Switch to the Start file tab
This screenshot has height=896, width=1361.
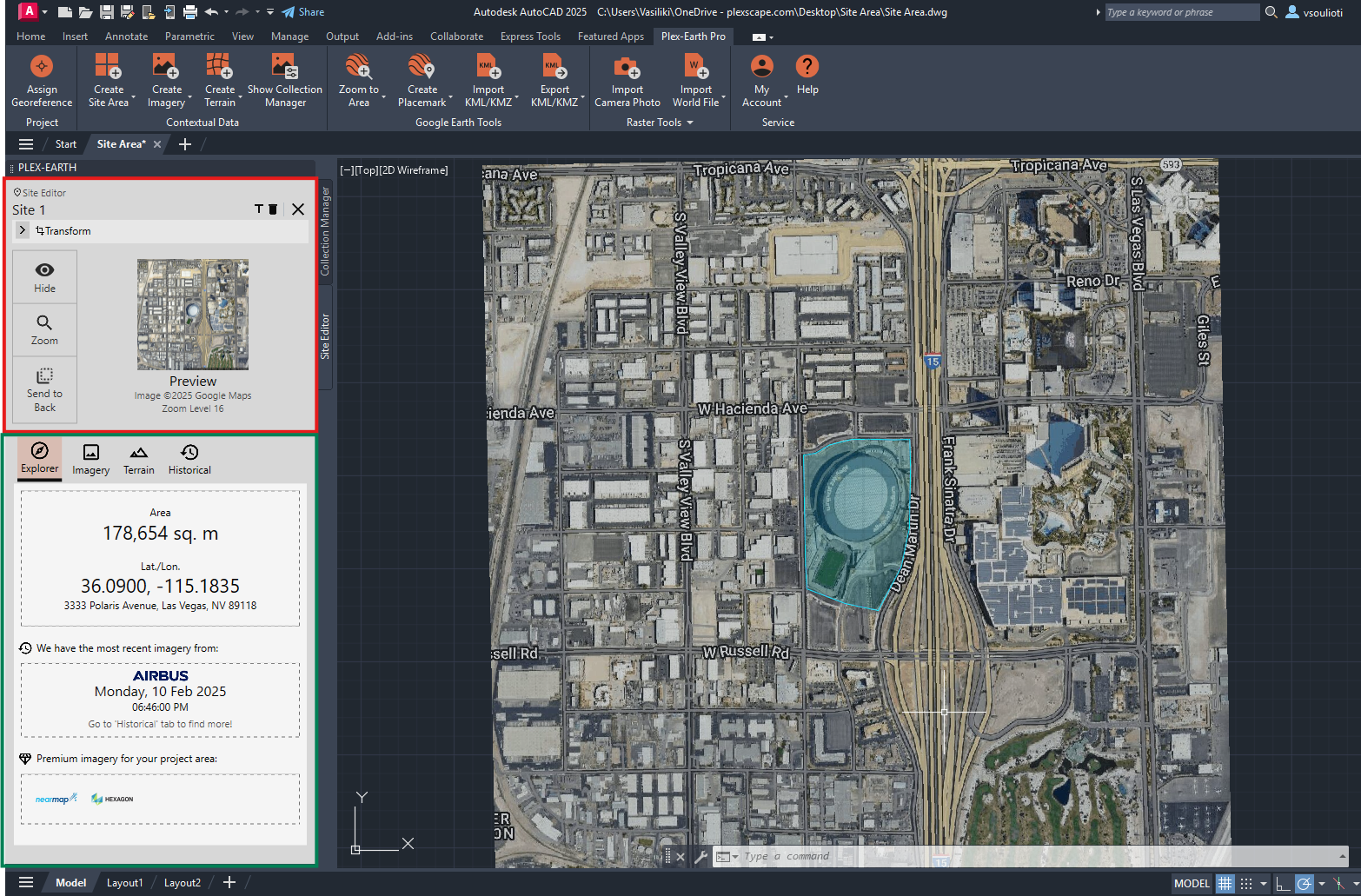click(x=66, y=144)
